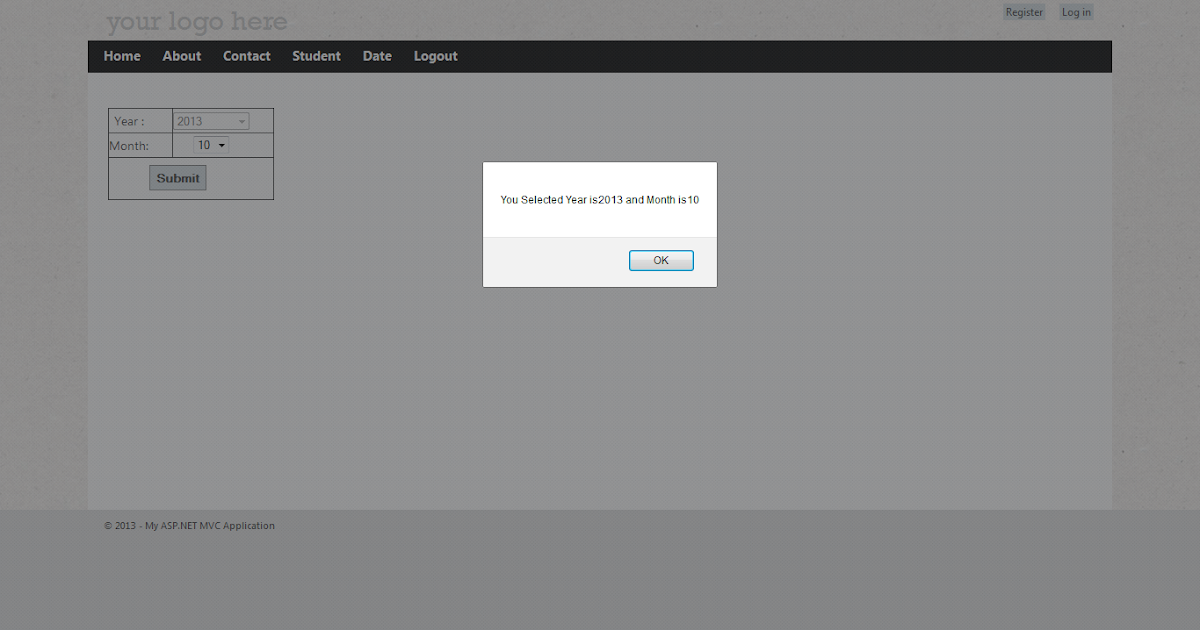Click the Log in link
The width and height of the screenshot is (1200, 630).
pyautogui.click(x=1076, y=12)
